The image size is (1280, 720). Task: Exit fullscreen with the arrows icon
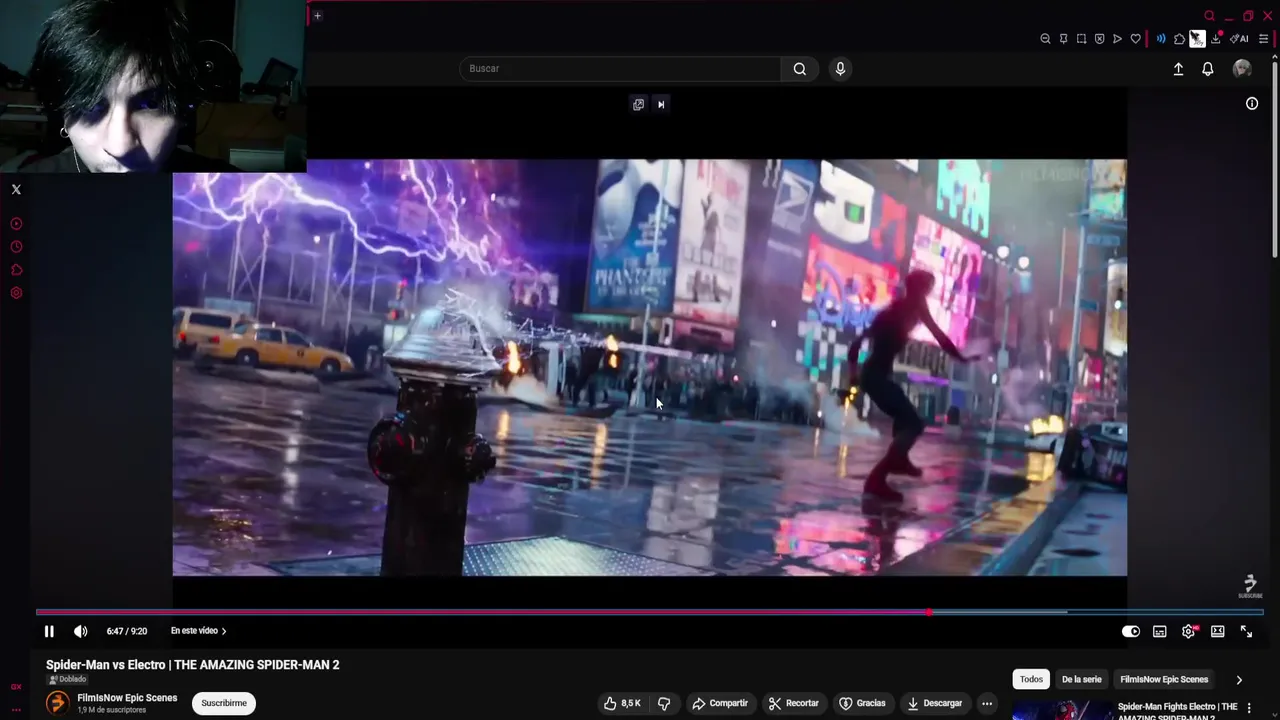click(x=1246, y=631)
